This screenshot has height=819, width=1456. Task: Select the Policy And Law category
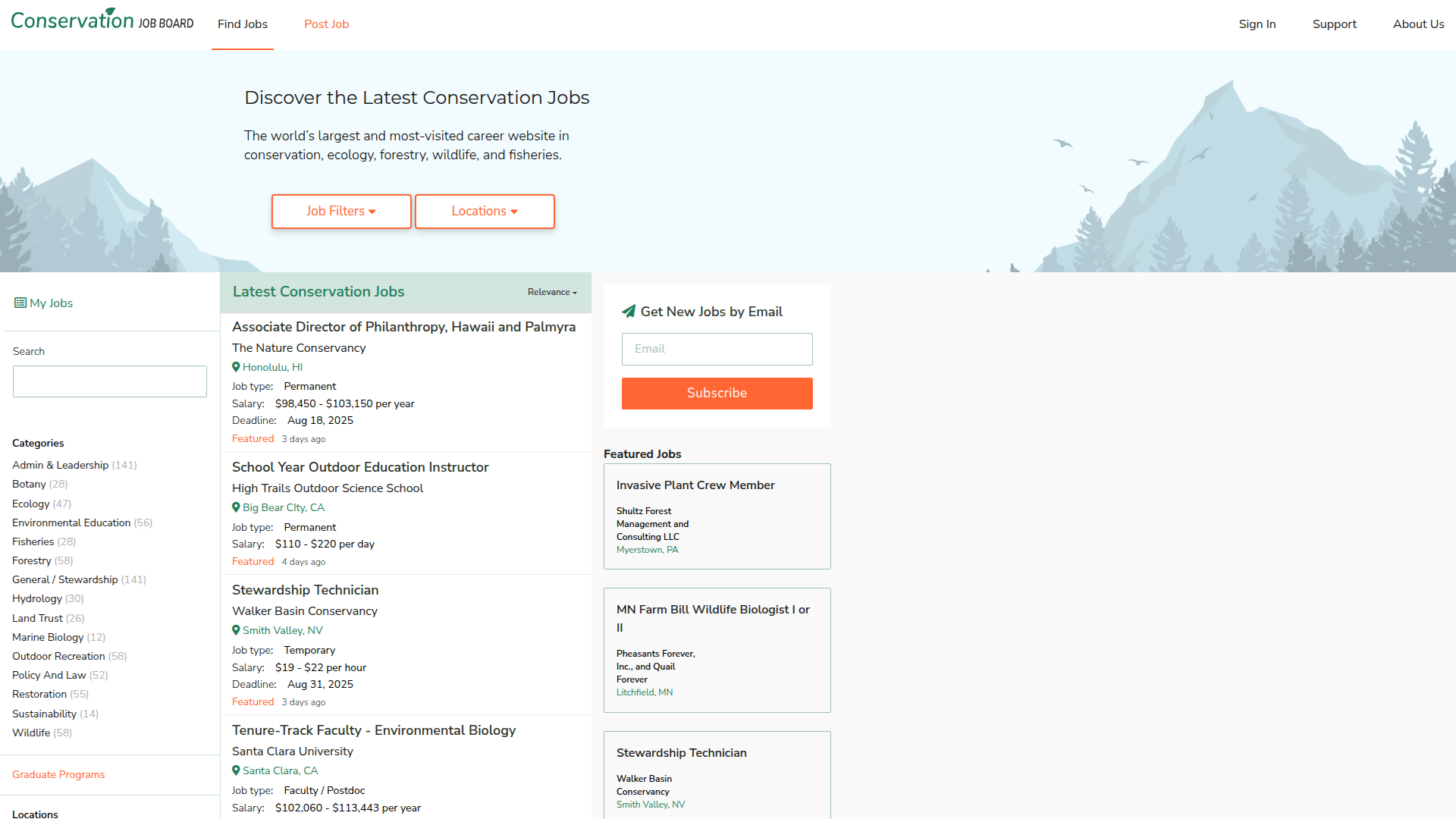tap(49, 675)
